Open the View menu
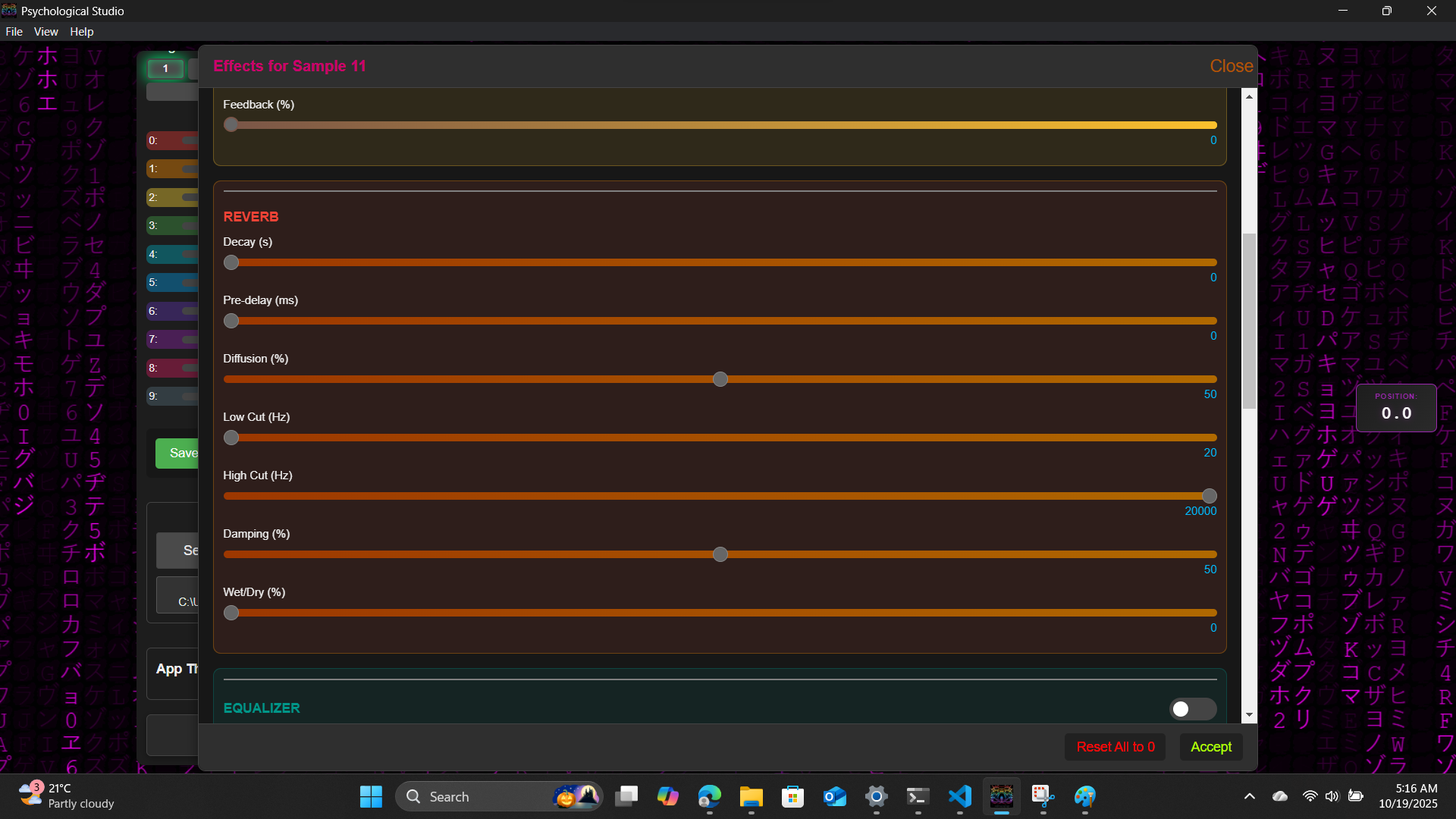This screenshot has height=819, width=1456. click(x=45, y=32)
